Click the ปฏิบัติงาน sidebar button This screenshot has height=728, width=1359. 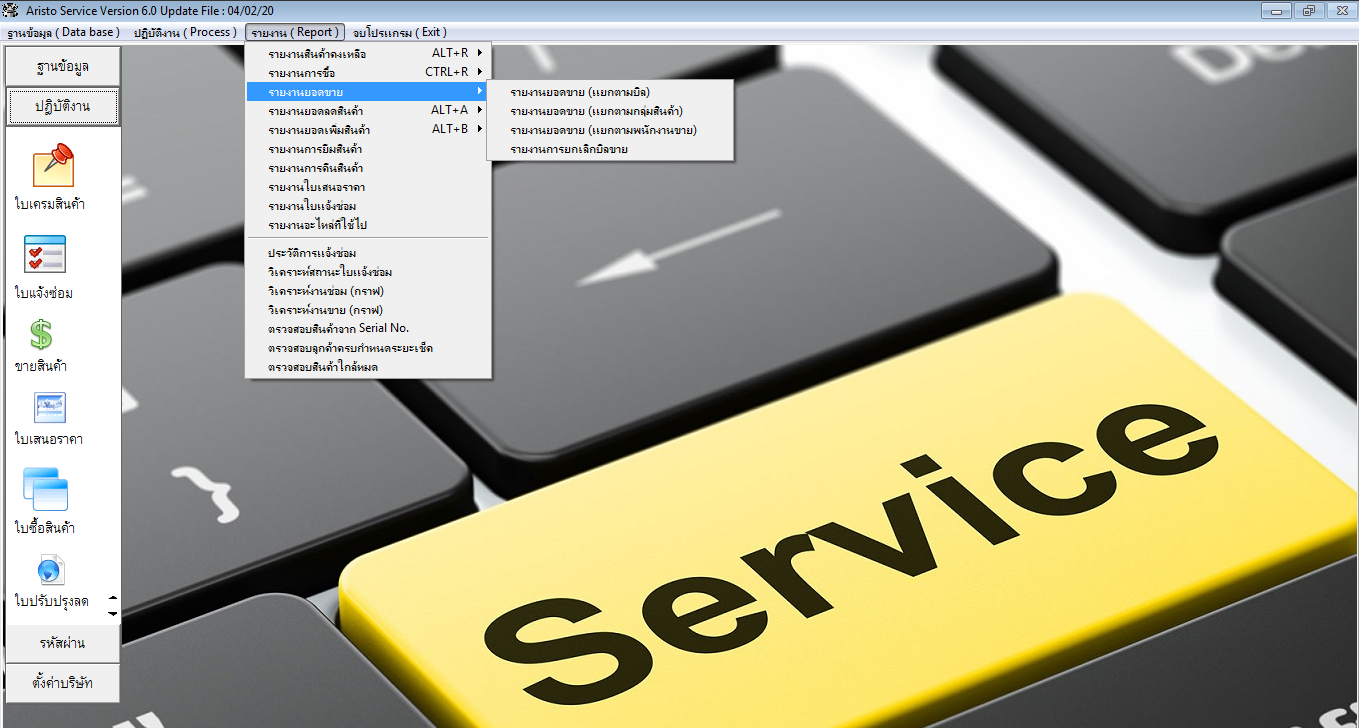tap(63, 106)
